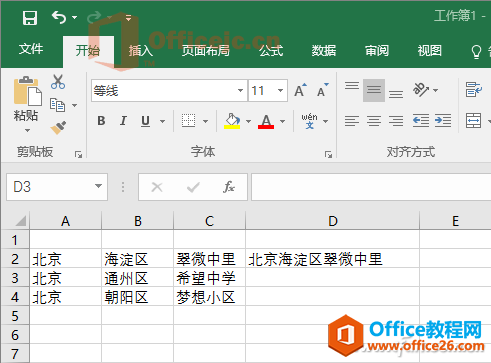Viewport: 491px width, 363px height.
Task: Open the 字体 dialog launcher
Action: coord(328,154)
